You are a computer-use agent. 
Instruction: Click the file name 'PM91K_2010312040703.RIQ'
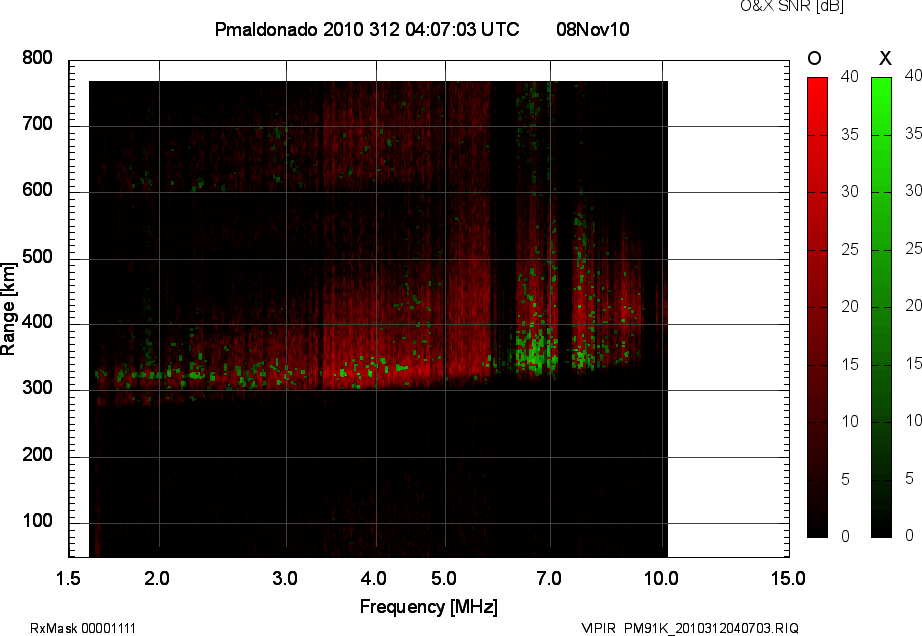coord(711,628)
